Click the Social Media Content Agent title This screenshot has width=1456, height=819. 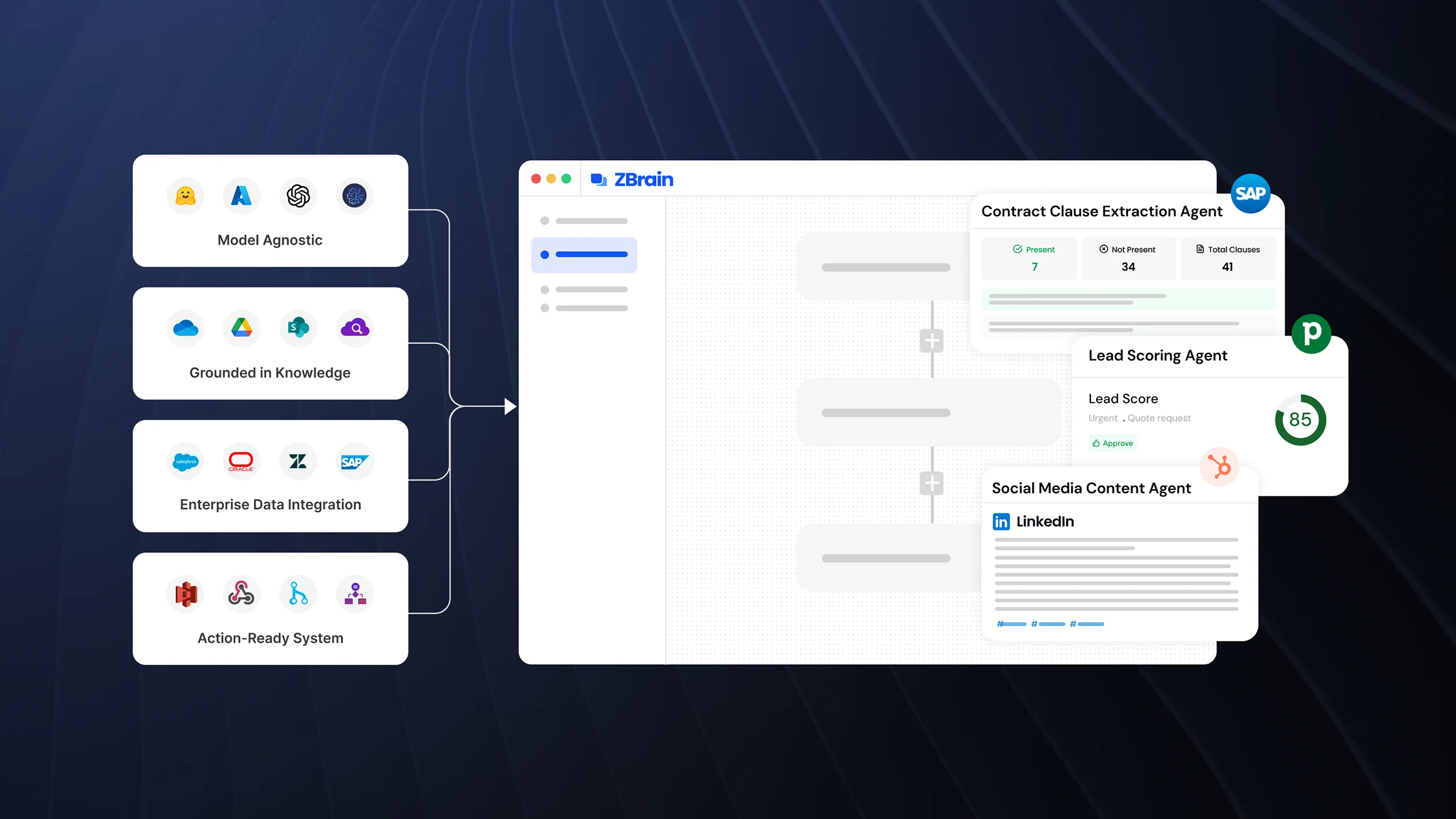tap(1091, 488)
